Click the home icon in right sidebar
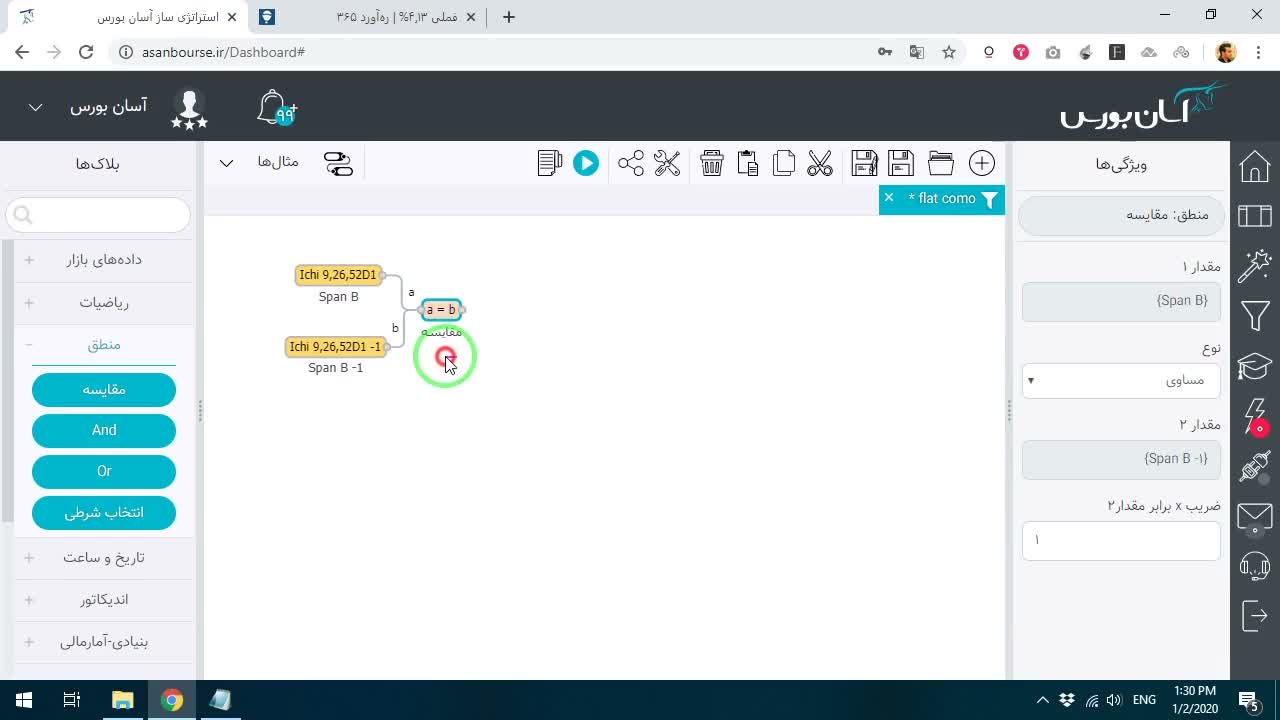The height and width of the screenshot is (720, 1280). point(1255,167)
